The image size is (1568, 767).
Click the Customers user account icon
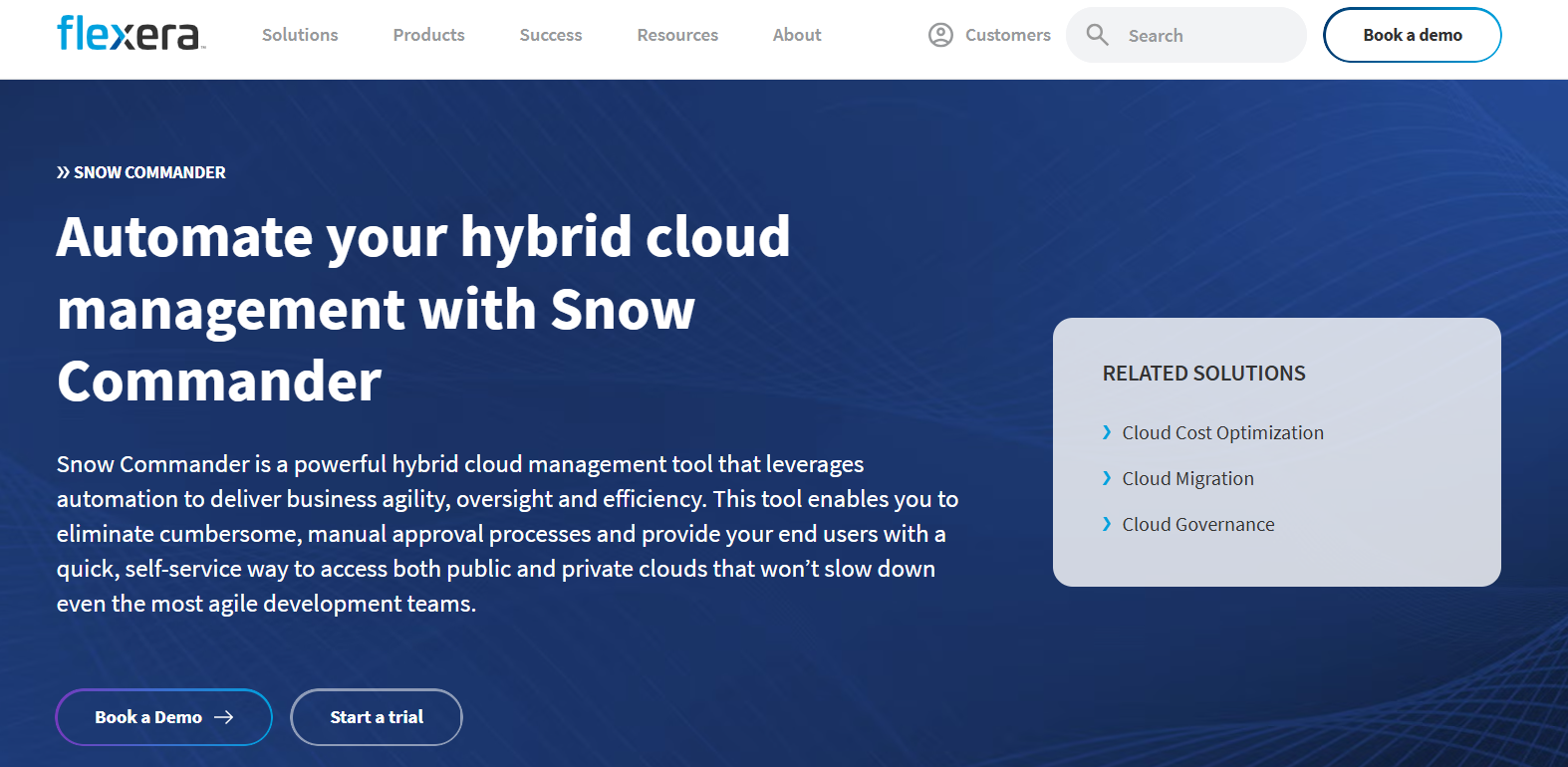[x=940, y=35]
